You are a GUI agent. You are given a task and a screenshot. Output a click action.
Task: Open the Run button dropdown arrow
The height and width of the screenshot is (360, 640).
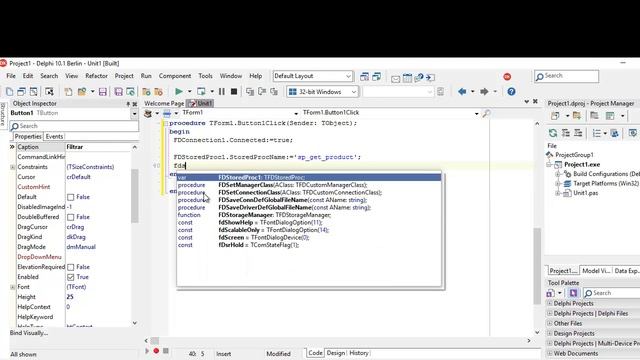point(189,91)
